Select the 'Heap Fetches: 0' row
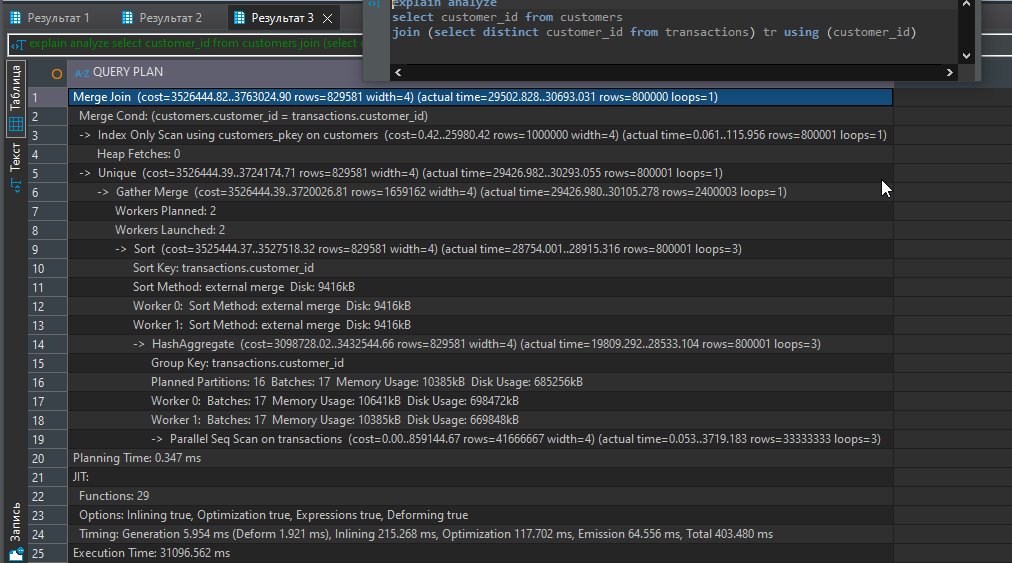 coord(480,154)
